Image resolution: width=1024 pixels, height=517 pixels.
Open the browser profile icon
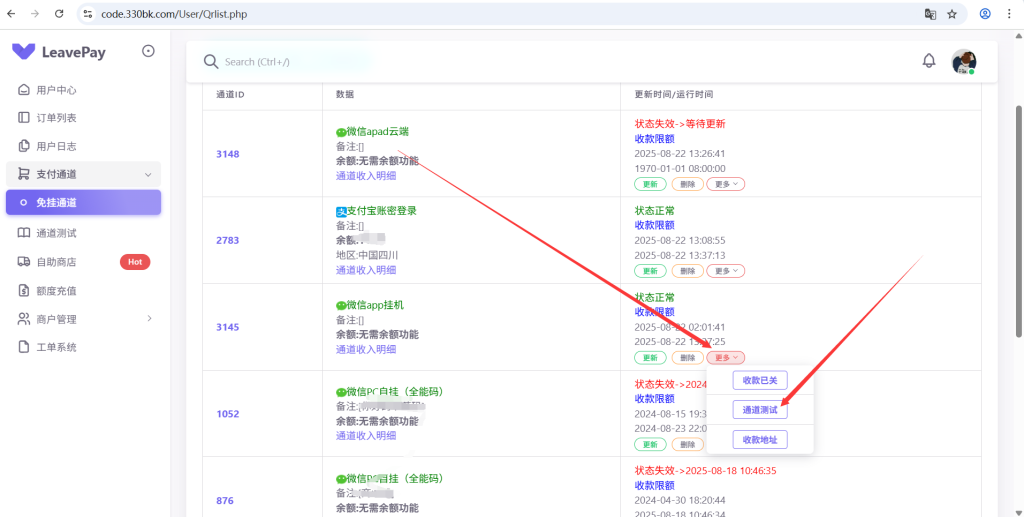985,14
